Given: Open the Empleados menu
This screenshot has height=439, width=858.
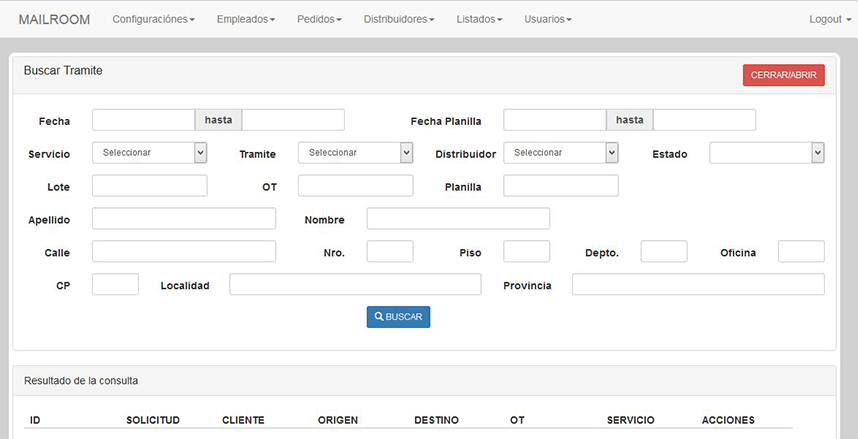Looking at the screenshot, I should click(245, 19).
